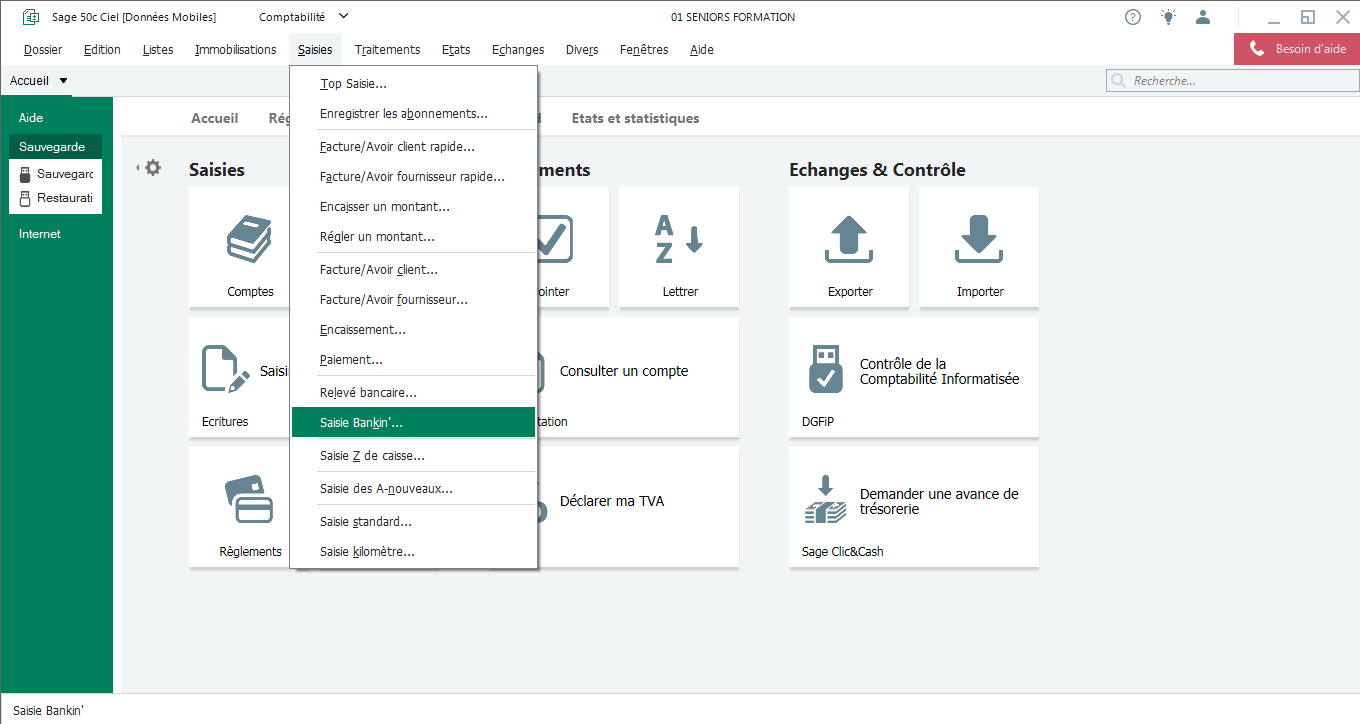
Task: Open the Fenêtres menu
Action: pos(644,49)
